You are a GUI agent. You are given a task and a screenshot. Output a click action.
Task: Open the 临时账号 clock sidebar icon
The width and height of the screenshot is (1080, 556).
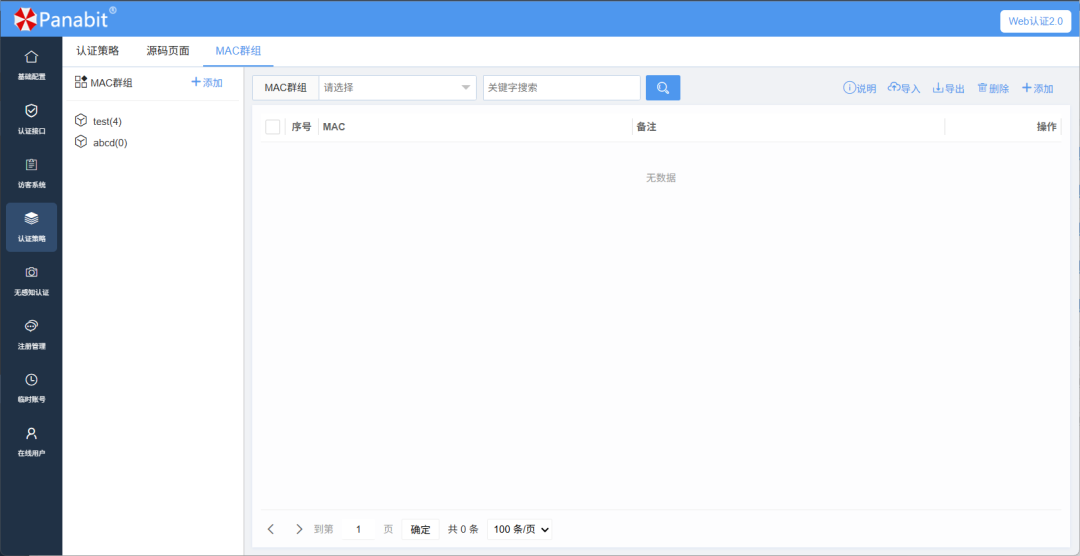tap(31, 380)
